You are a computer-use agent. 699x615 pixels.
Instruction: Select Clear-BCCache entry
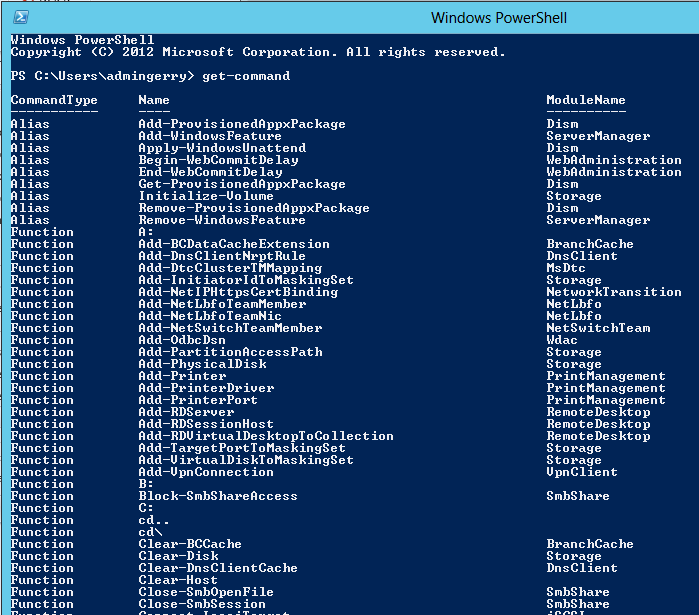190,545
